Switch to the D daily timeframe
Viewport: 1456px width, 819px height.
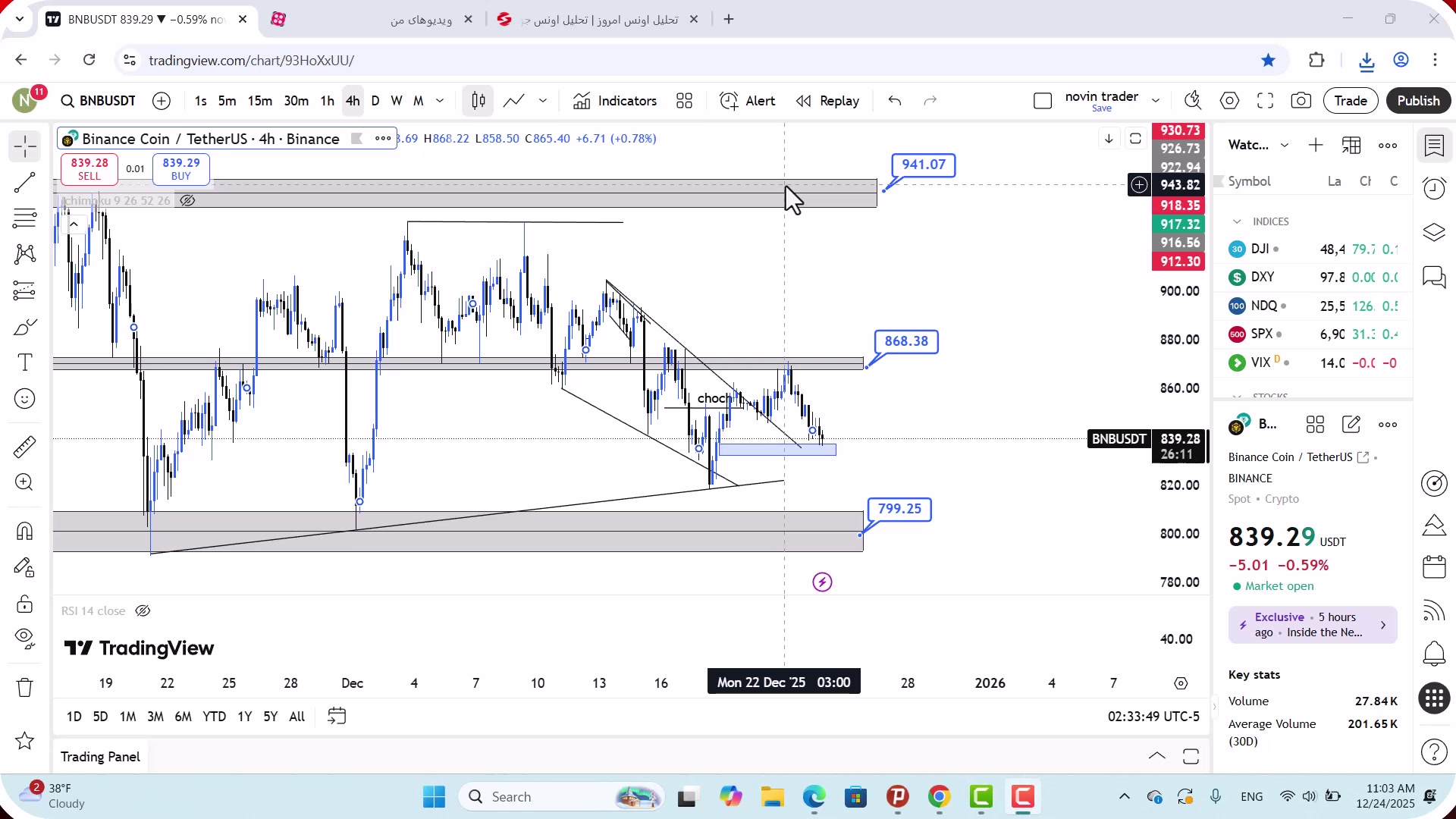coord(375,101)
